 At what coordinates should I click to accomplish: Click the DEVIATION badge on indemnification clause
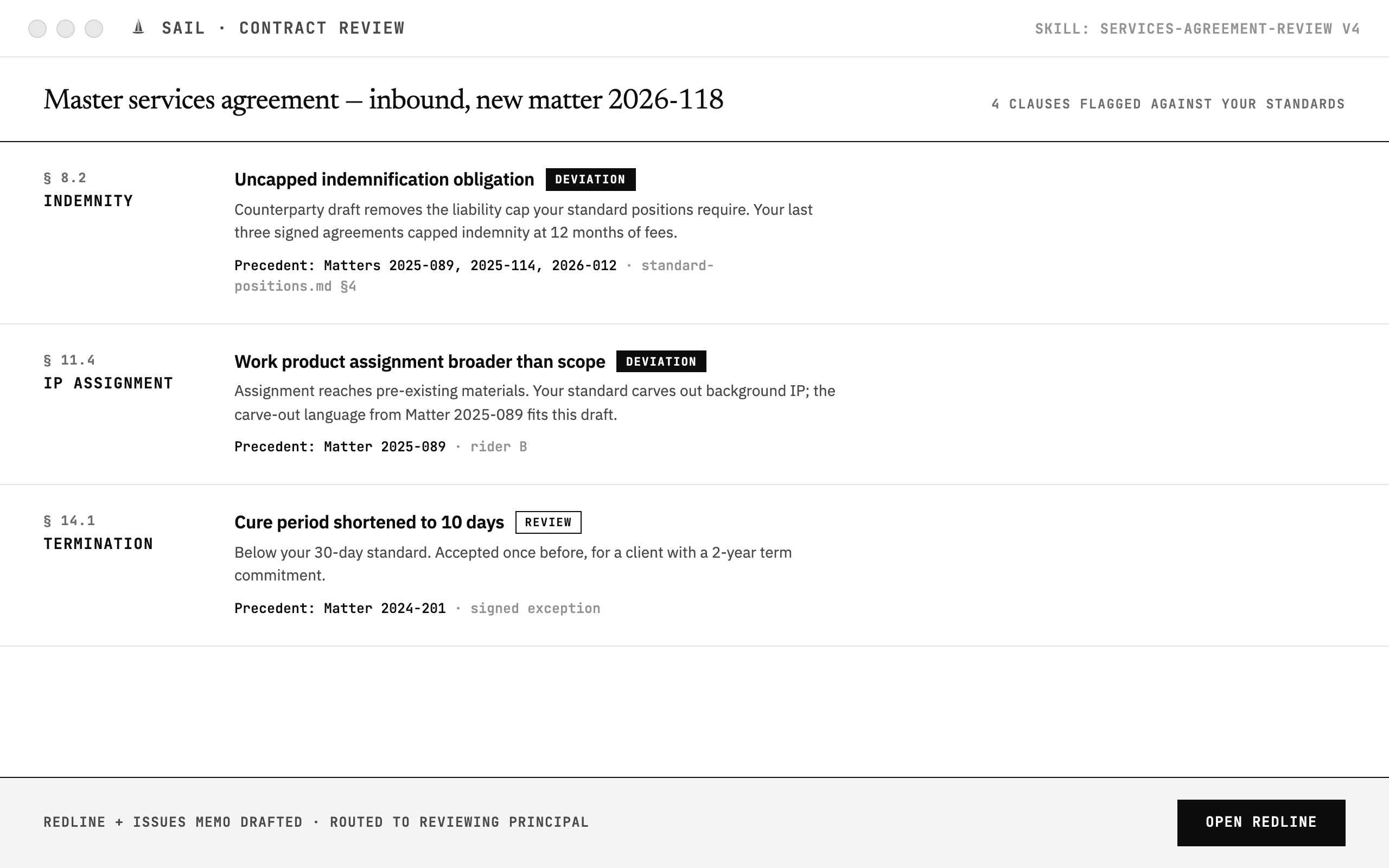(590, 179)
